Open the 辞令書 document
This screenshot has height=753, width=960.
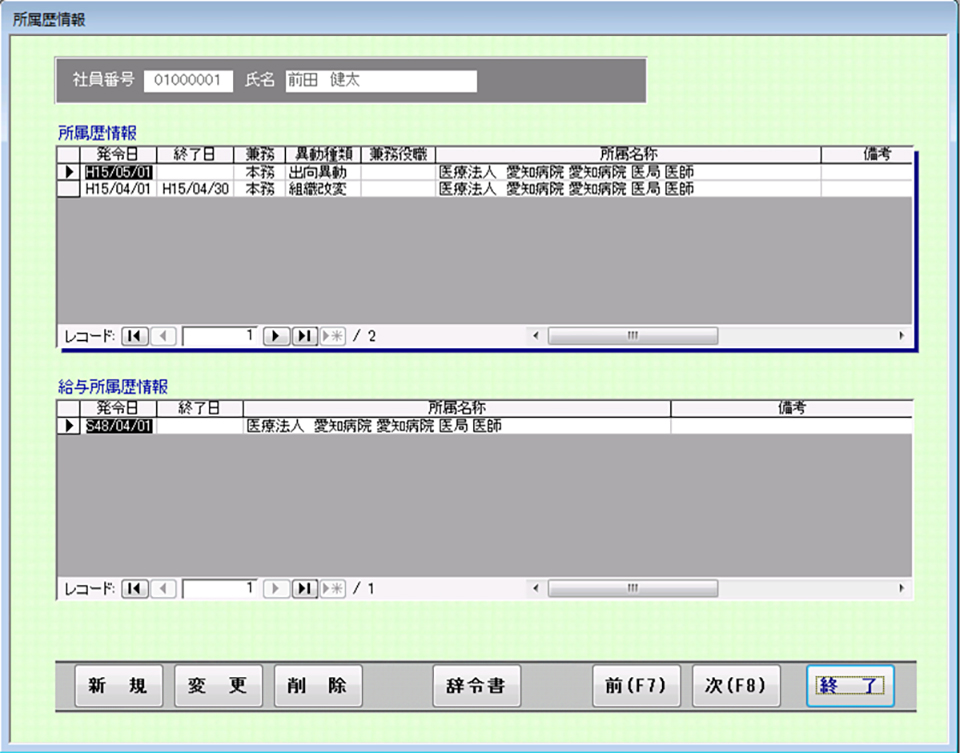[x=476, y=686]
